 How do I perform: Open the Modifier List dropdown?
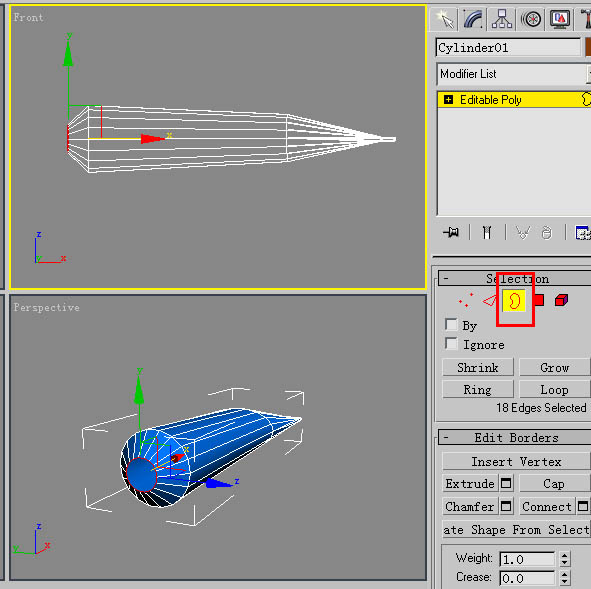pos(514,74)
